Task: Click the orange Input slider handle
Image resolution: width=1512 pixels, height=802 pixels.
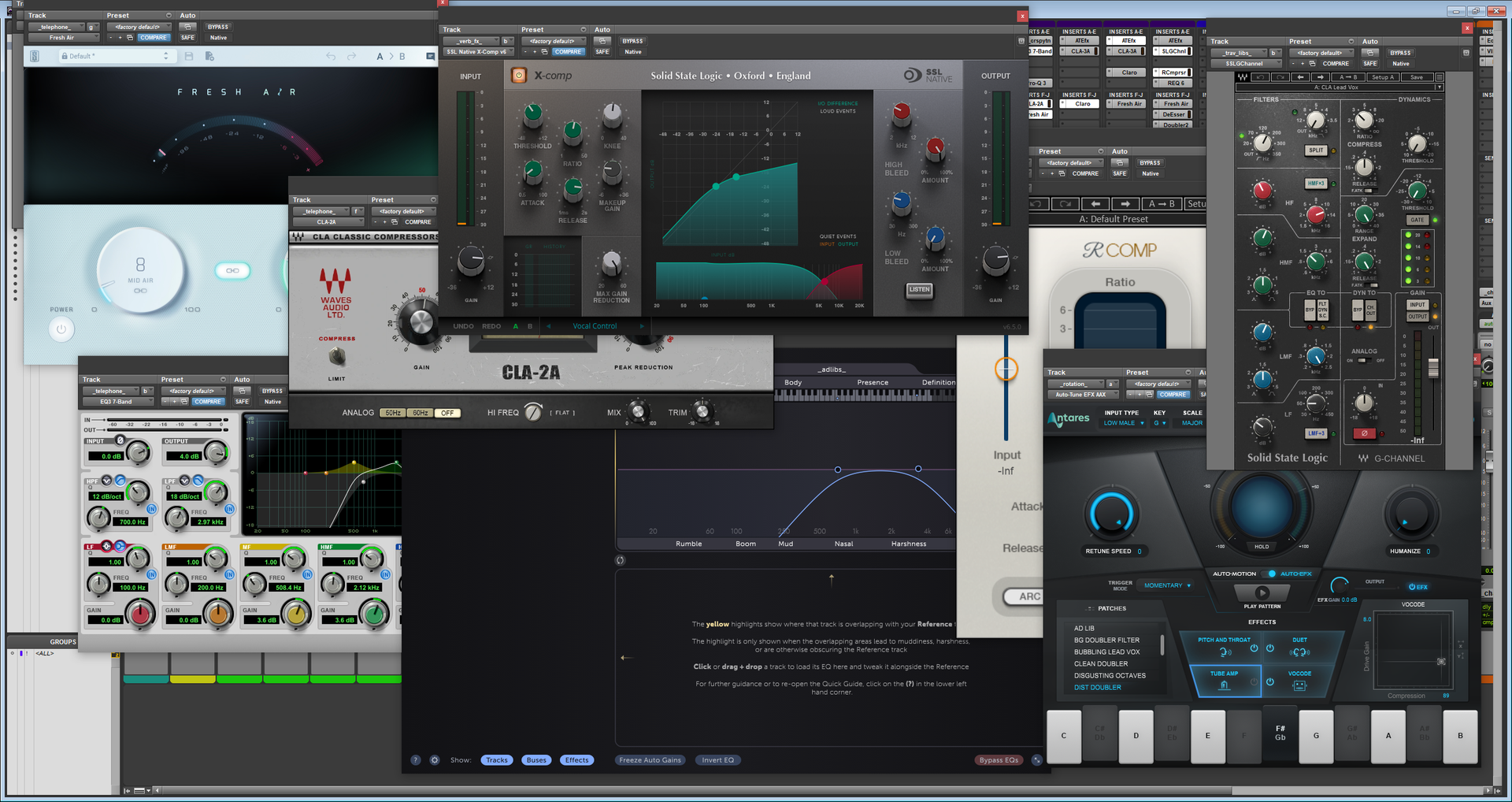Action: coord(1006,369)
